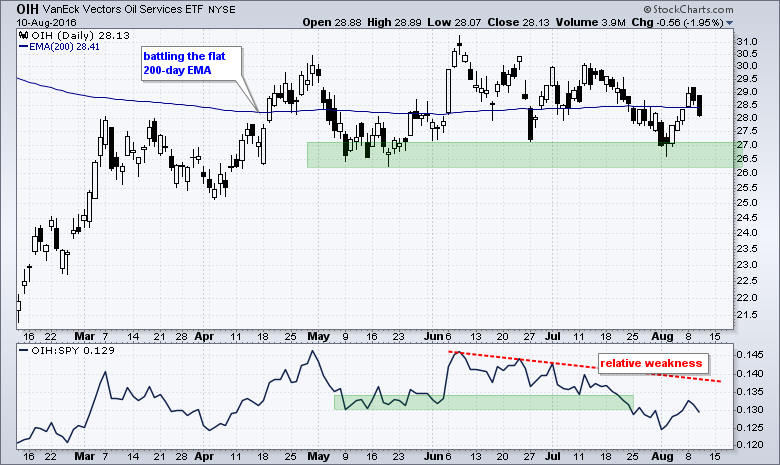Open the blue dropdown arrow beside Chg
This screenshot has width=780, height=465.
point(730,23)
